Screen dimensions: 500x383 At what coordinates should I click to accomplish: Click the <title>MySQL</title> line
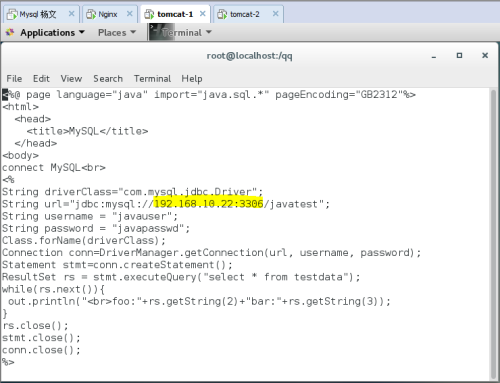point(87,131)
